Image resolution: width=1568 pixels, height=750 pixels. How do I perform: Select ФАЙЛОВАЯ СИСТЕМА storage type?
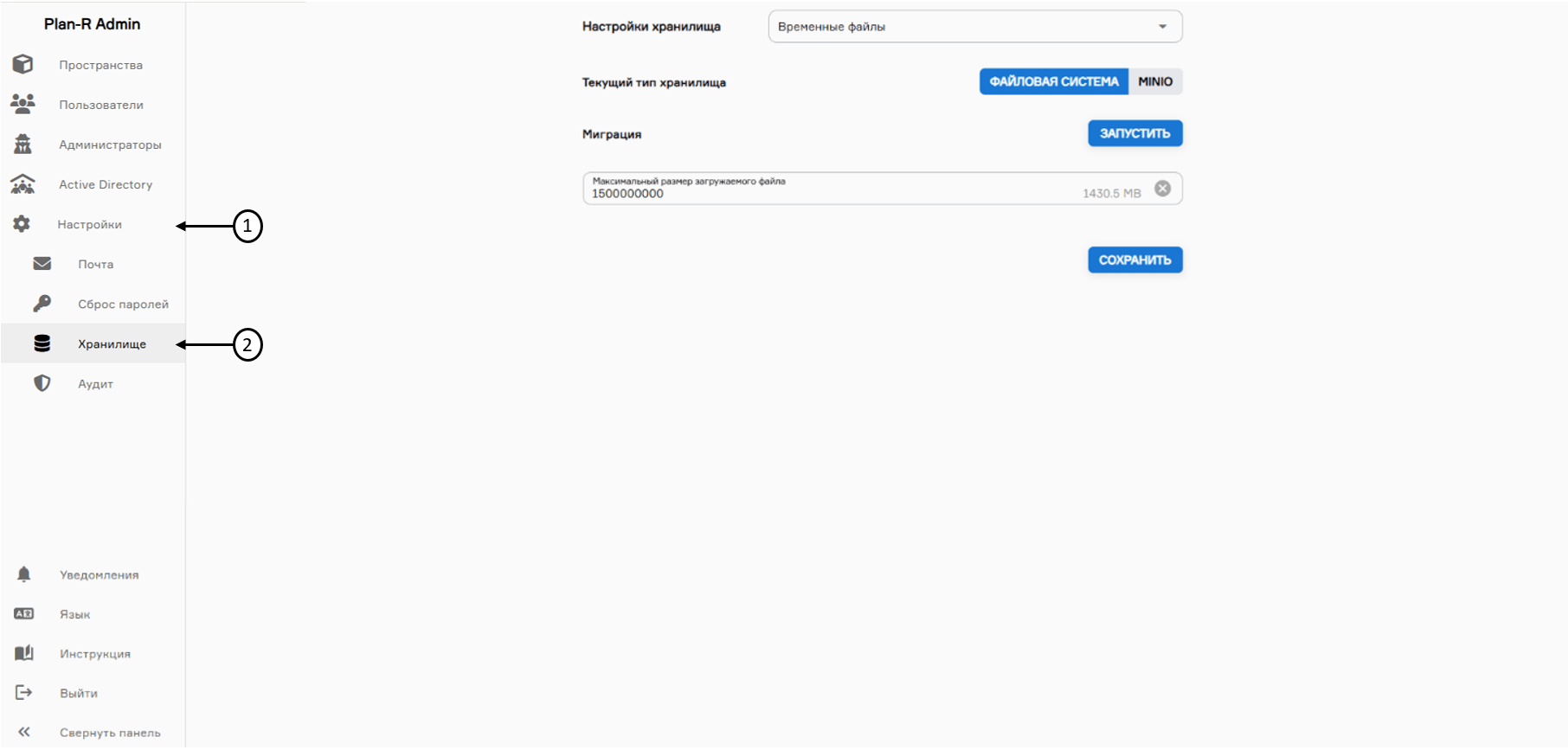(x=1053, y=81)
